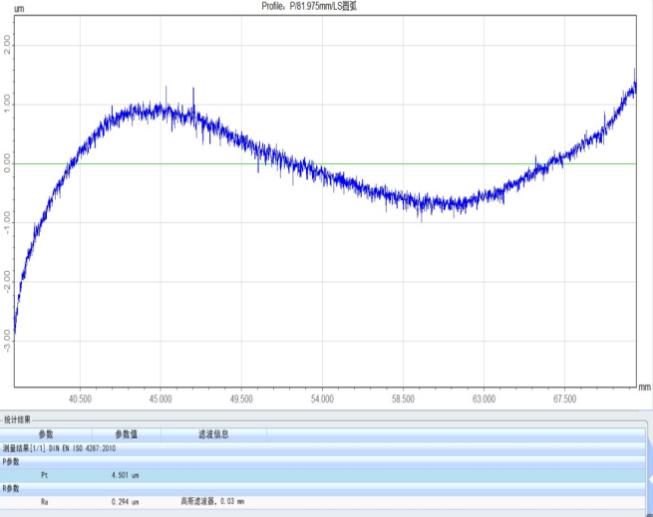
Task: Click the y-axis label 1.00
Action: click(x=7, y=104)
